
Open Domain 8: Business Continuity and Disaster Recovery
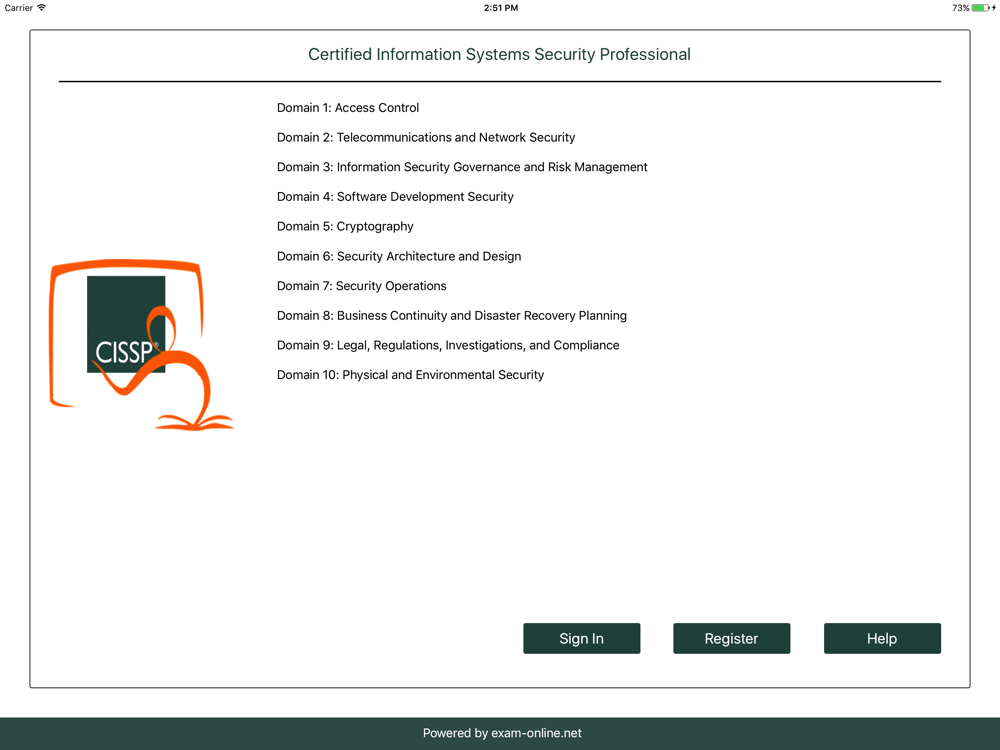point(452,316)
